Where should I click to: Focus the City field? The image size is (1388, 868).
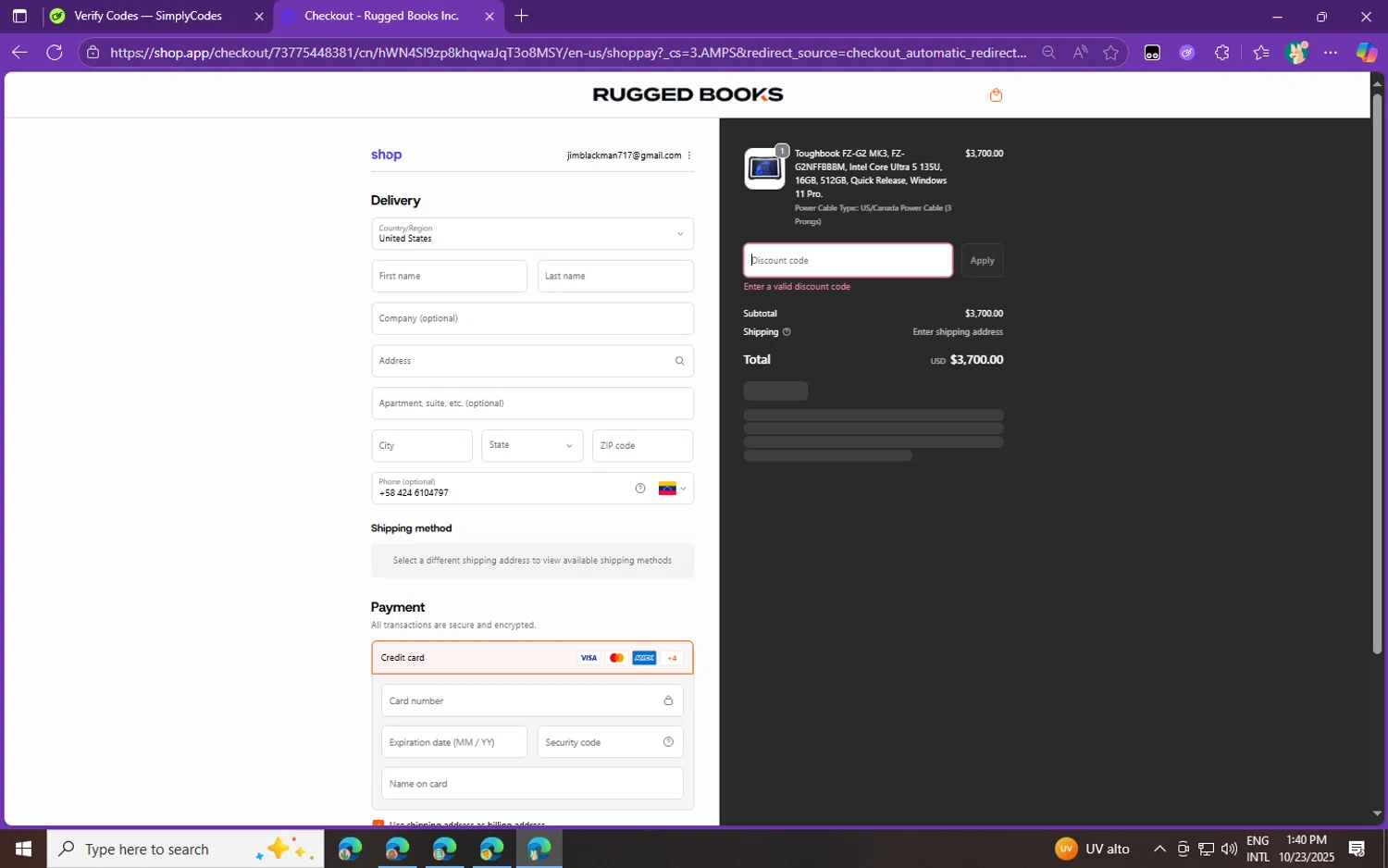coord(422,445)
